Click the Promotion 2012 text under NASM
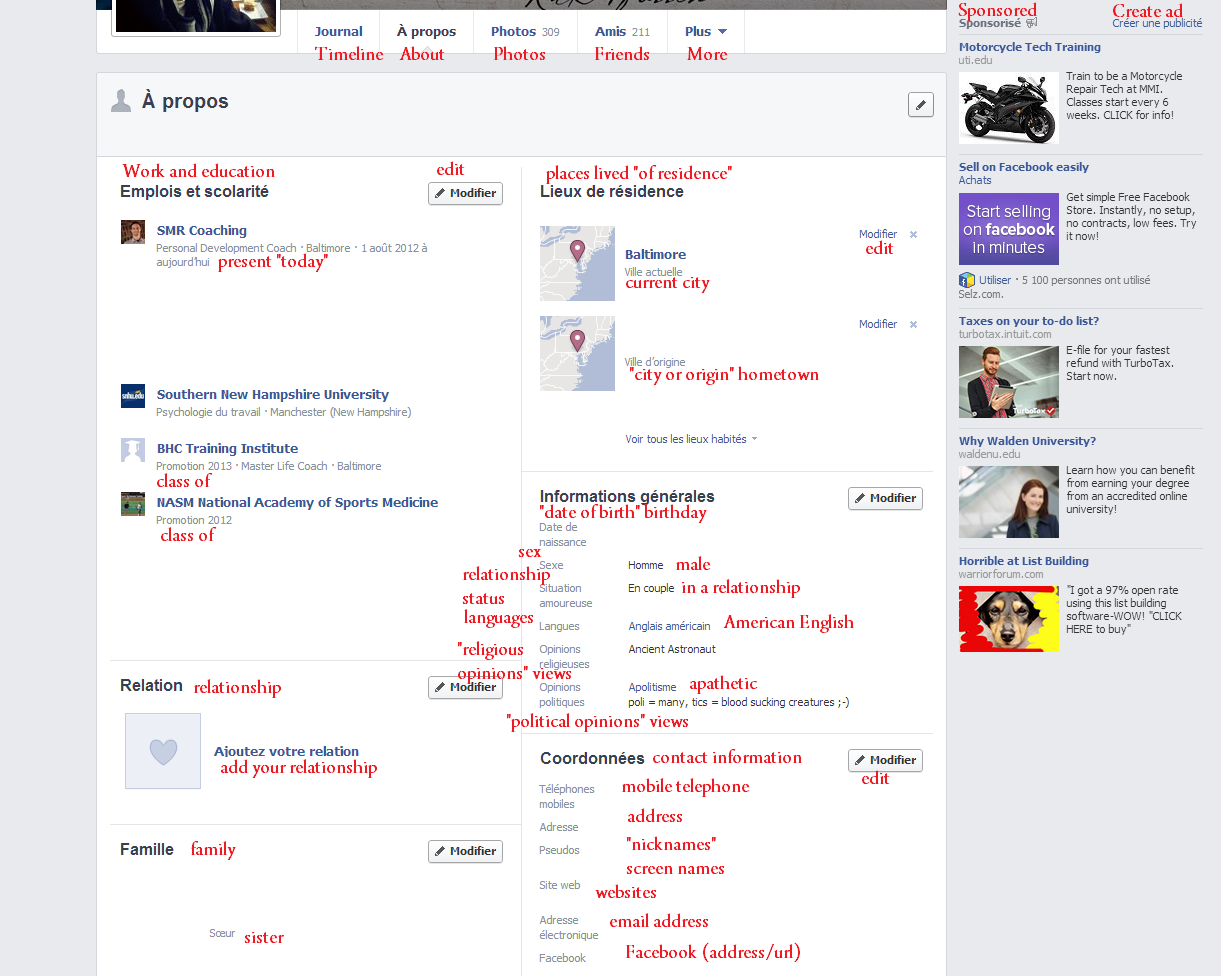The width and height of the screenshot is (1221, 976). [194, 520]
